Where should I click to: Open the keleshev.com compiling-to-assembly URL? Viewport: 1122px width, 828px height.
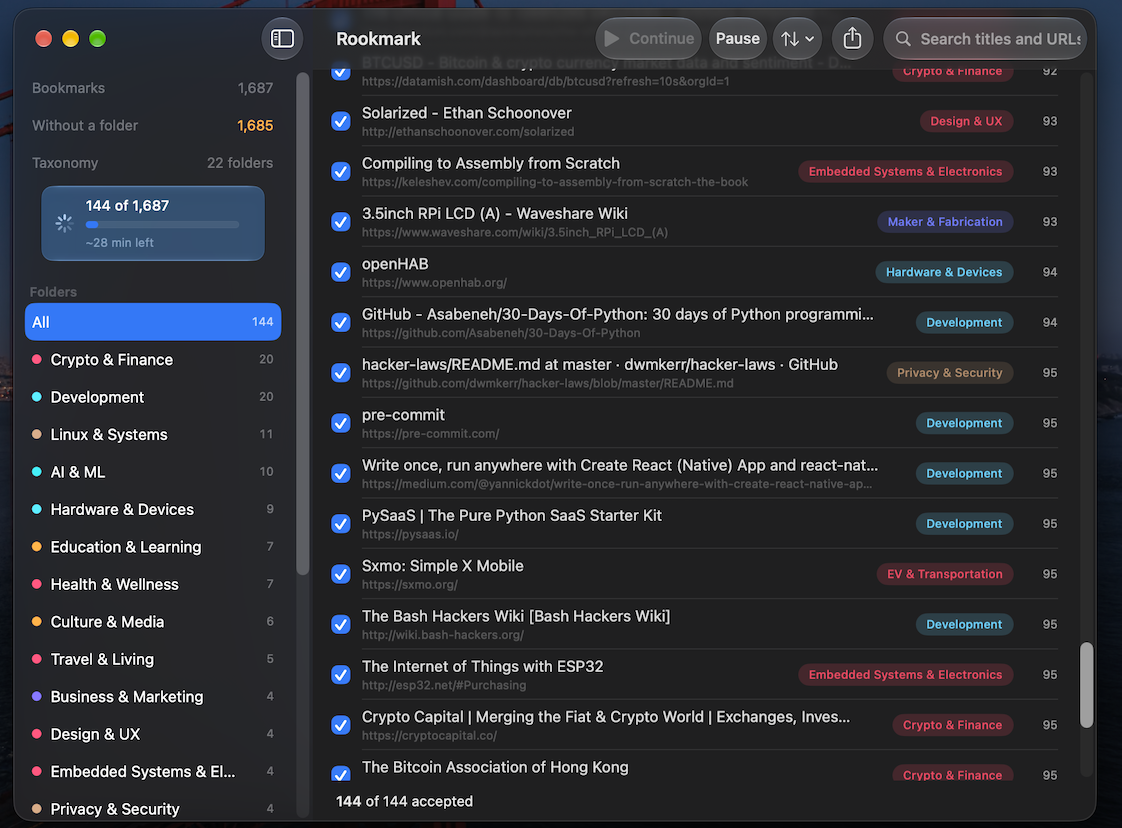click(555, 182)
